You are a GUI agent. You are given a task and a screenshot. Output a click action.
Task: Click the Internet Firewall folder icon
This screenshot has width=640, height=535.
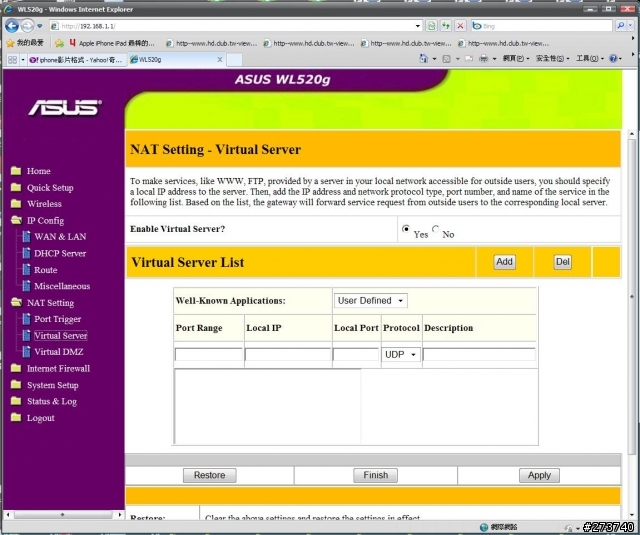pos(16,368)
